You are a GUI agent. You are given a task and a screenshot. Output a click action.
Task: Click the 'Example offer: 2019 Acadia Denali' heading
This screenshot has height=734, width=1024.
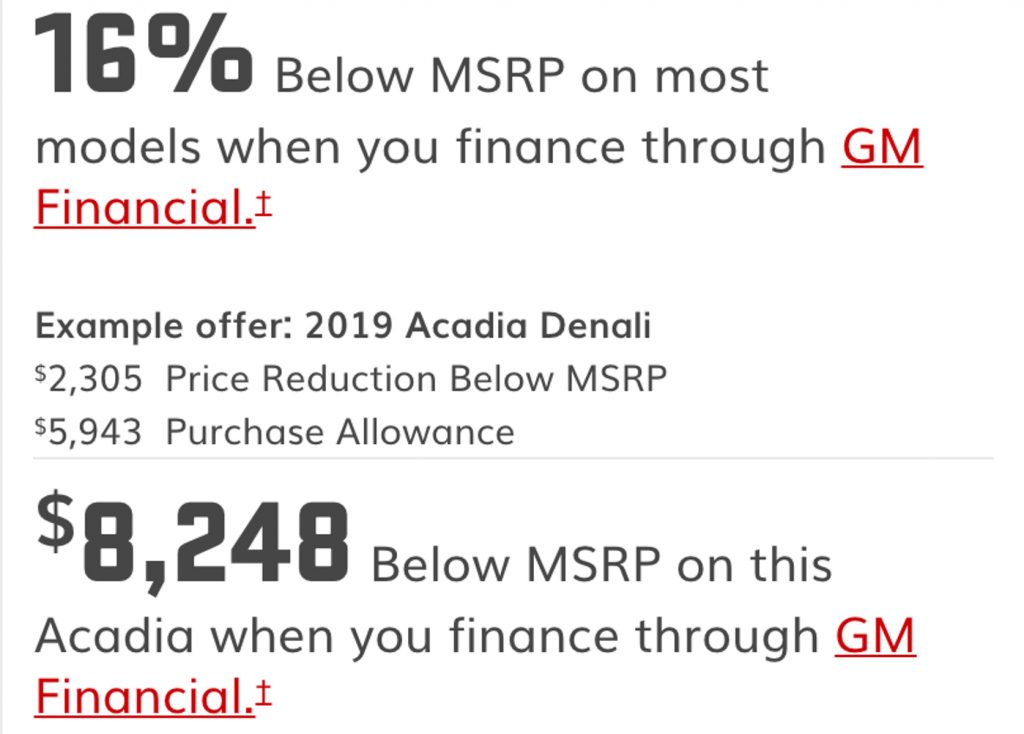[343, 326]
